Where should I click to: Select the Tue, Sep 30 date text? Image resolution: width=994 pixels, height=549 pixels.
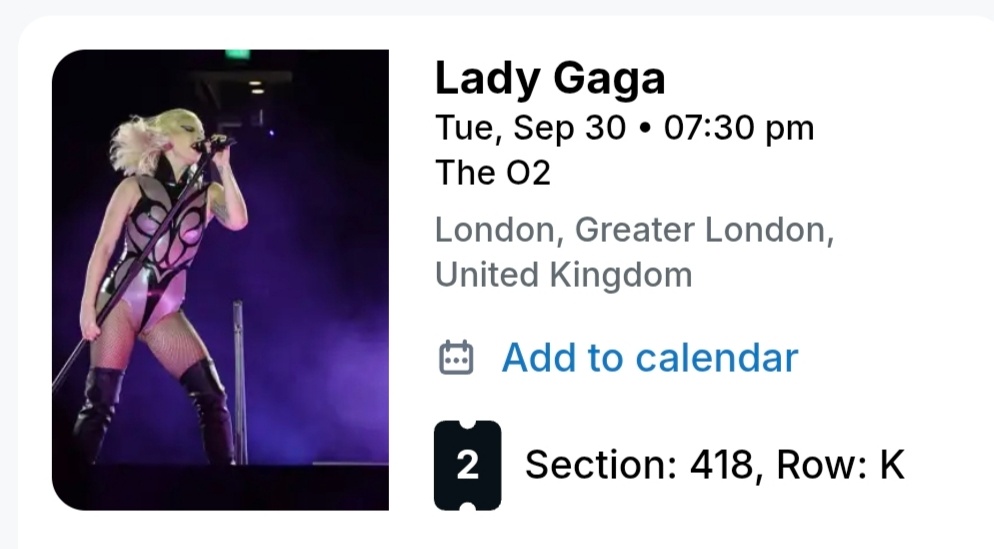pyautogui.click(x=530, y=128)
